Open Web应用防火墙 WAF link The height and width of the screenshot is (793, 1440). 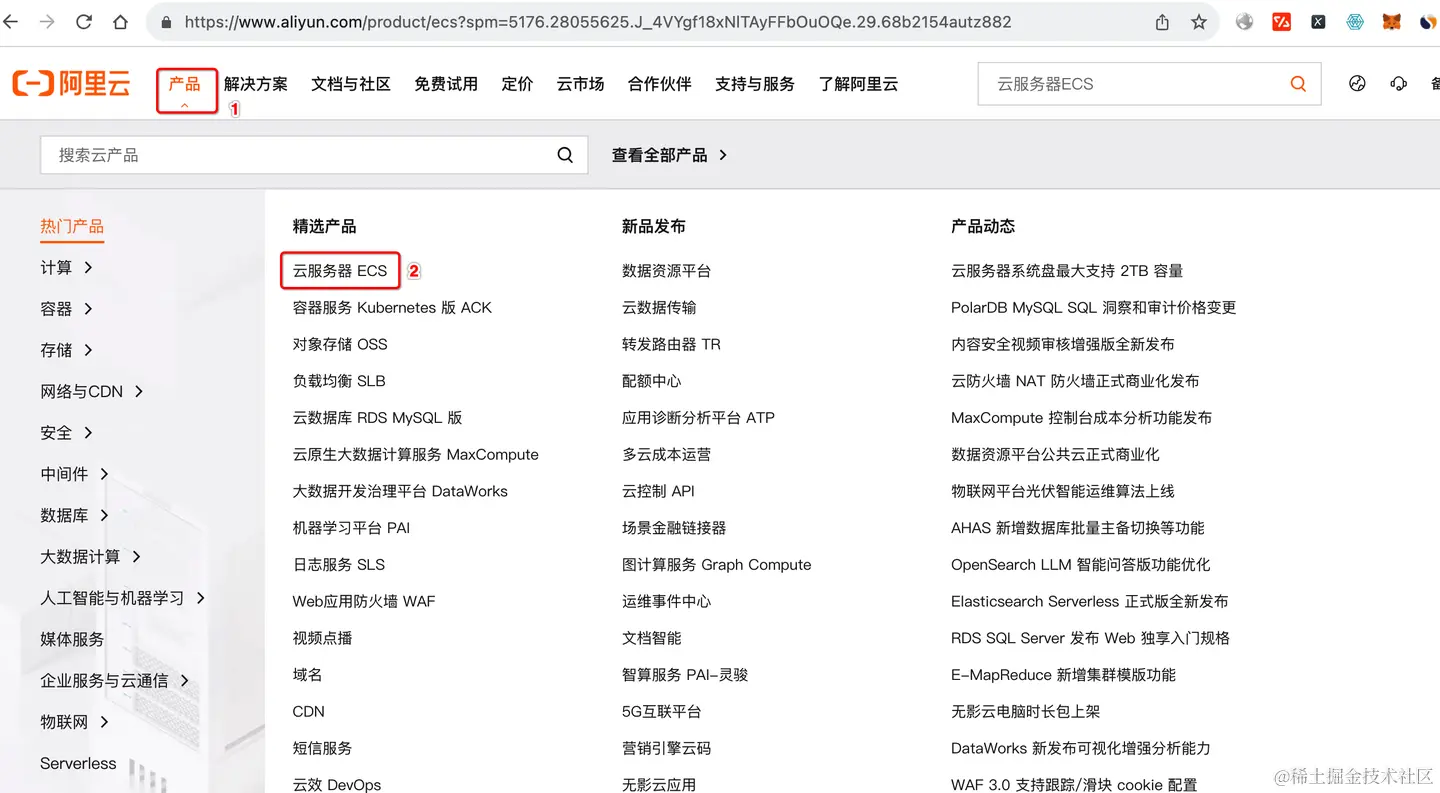click(364, 601)
